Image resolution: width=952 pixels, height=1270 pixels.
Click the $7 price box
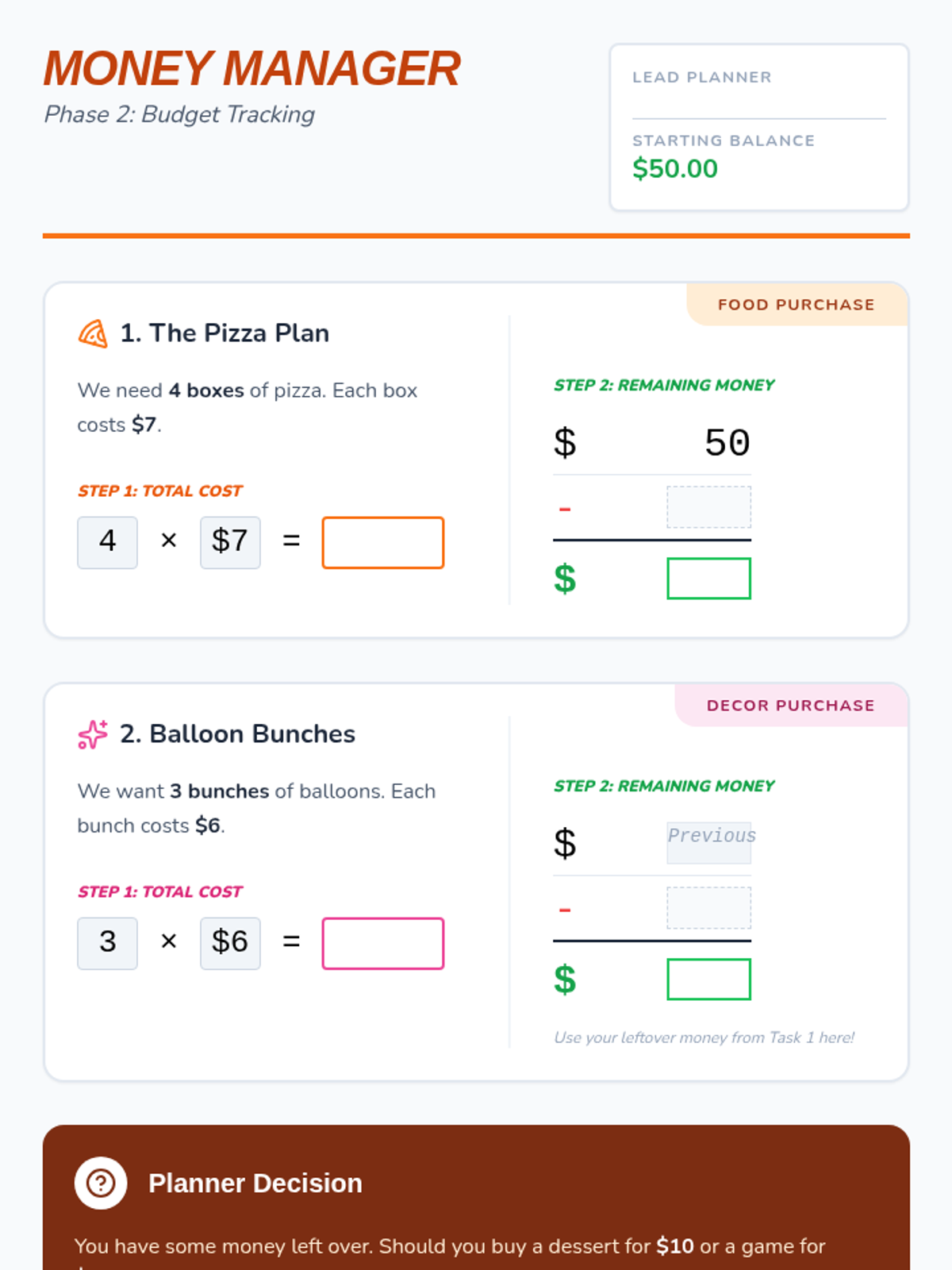230,543
